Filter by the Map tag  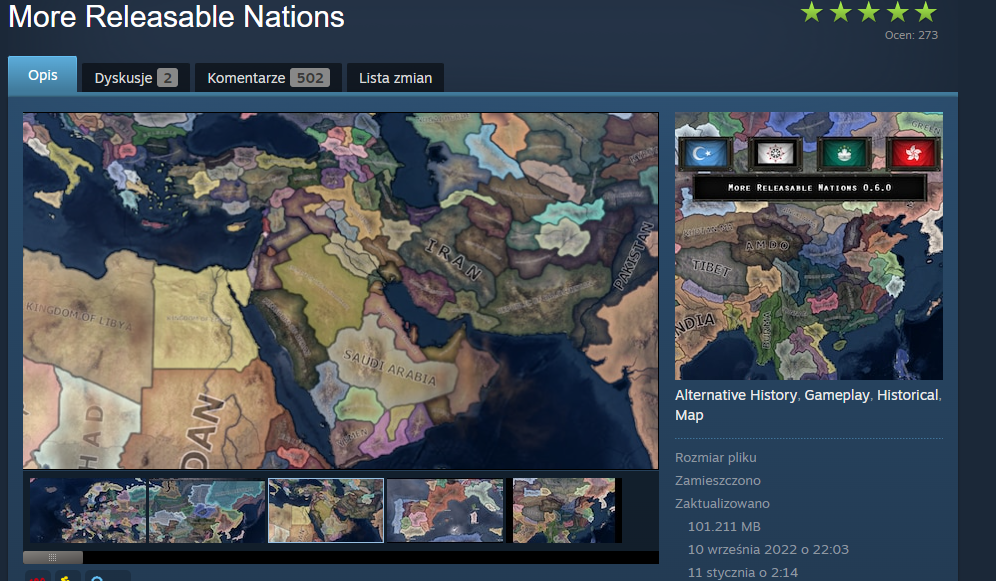689,415
